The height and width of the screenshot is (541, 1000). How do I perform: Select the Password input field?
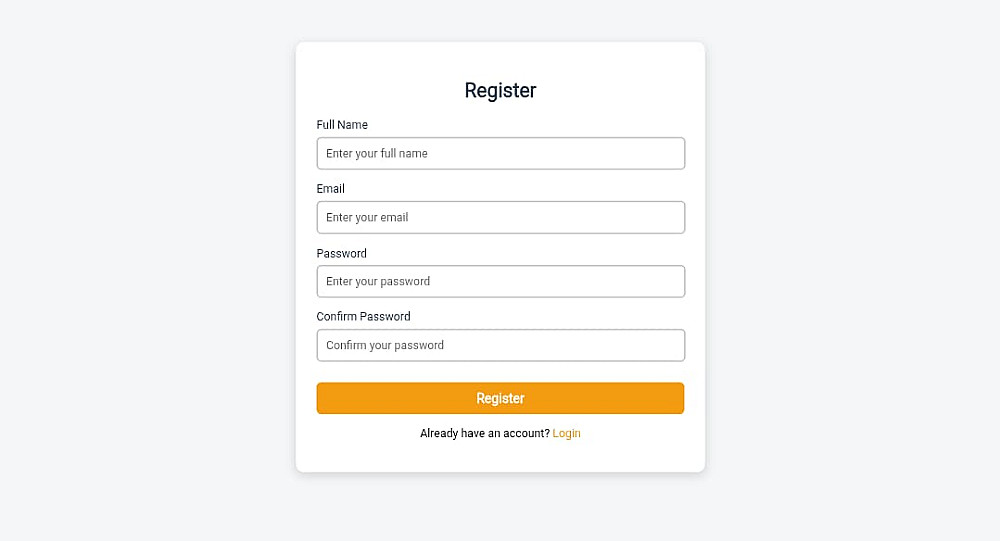(x=500, y=281)
